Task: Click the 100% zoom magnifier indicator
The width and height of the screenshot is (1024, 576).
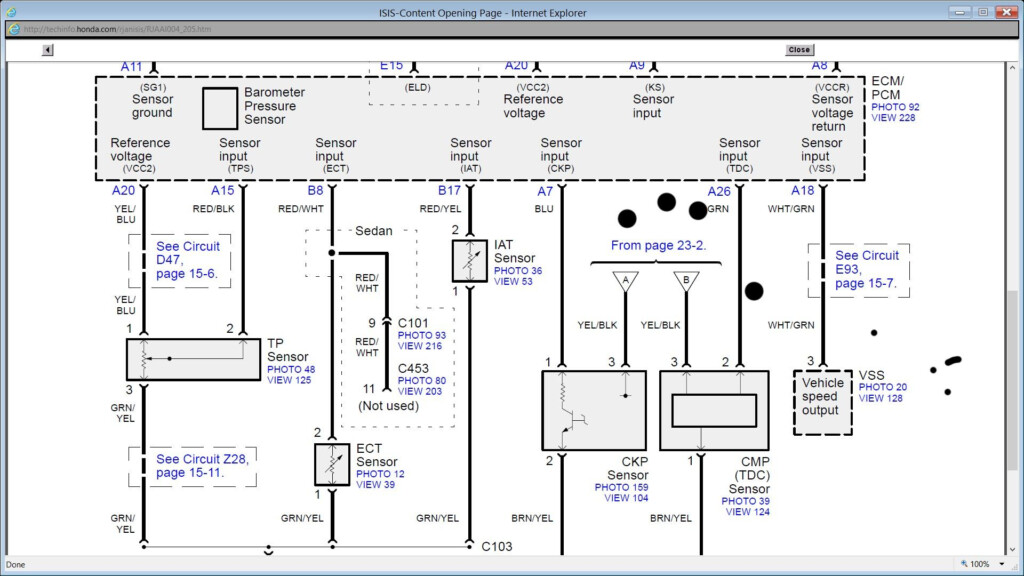Action: pyautogui.click(x=974, y=564)
